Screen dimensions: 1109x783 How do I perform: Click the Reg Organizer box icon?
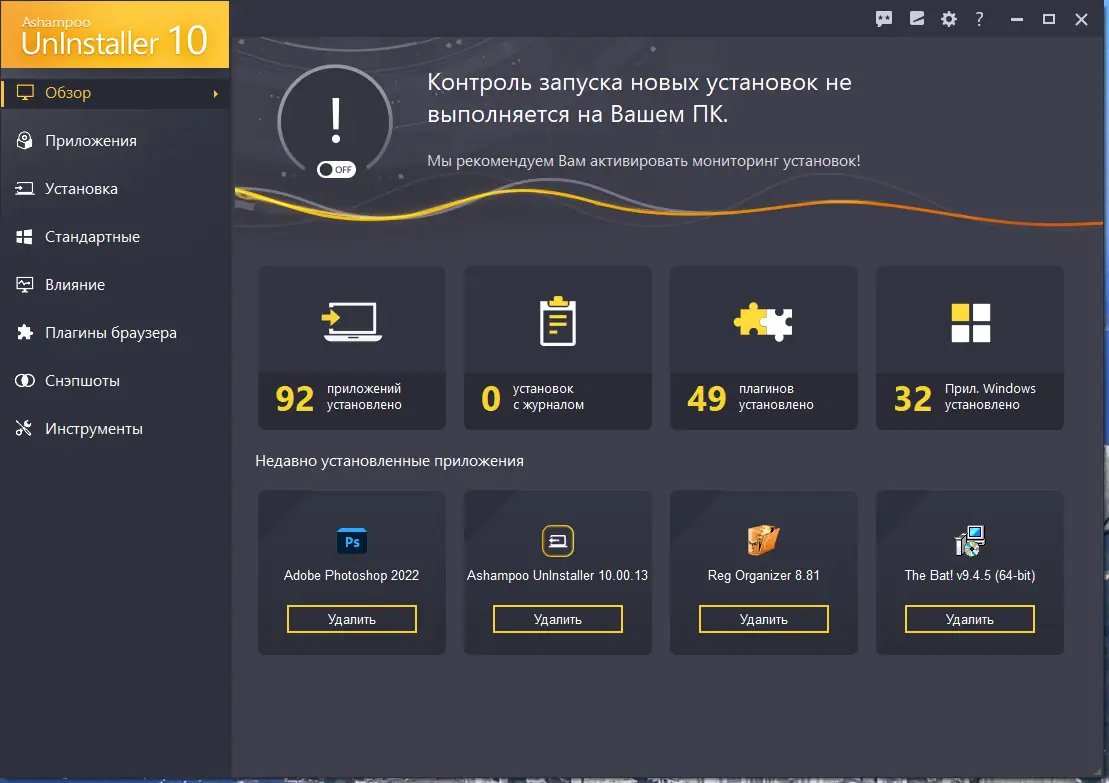click(764, 541)
